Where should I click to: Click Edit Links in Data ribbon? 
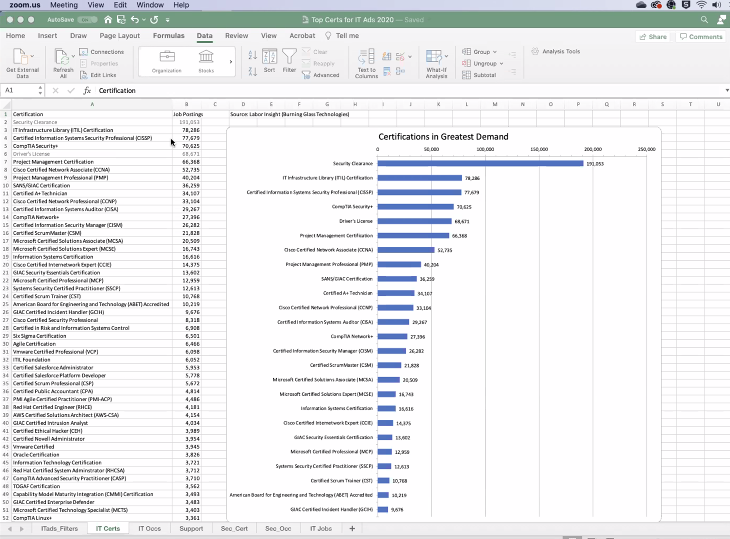click(98, 75)
